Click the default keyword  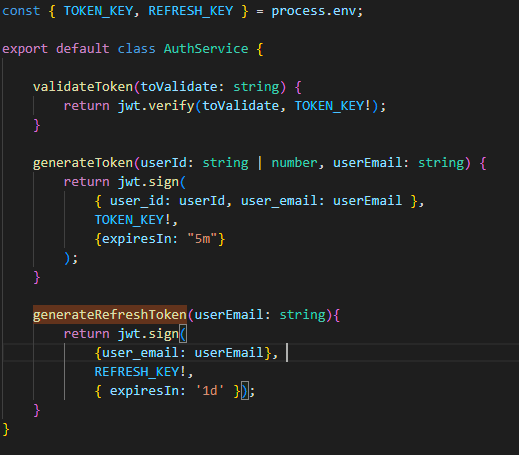(83, 49)
